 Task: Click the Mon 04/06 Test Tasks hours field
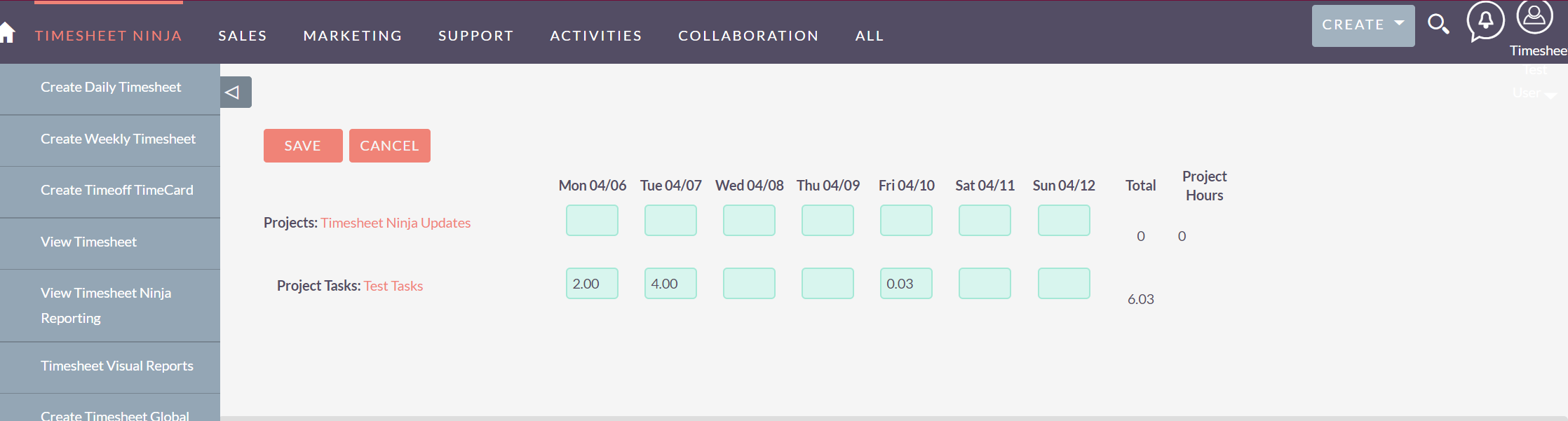tap(592, 284)
